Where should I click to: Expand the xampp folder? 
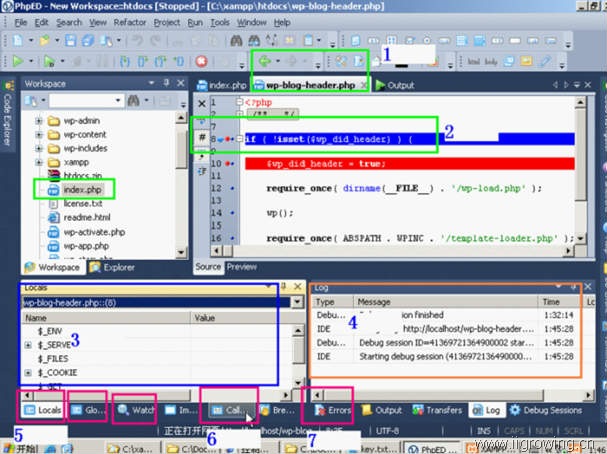(39, 162)
